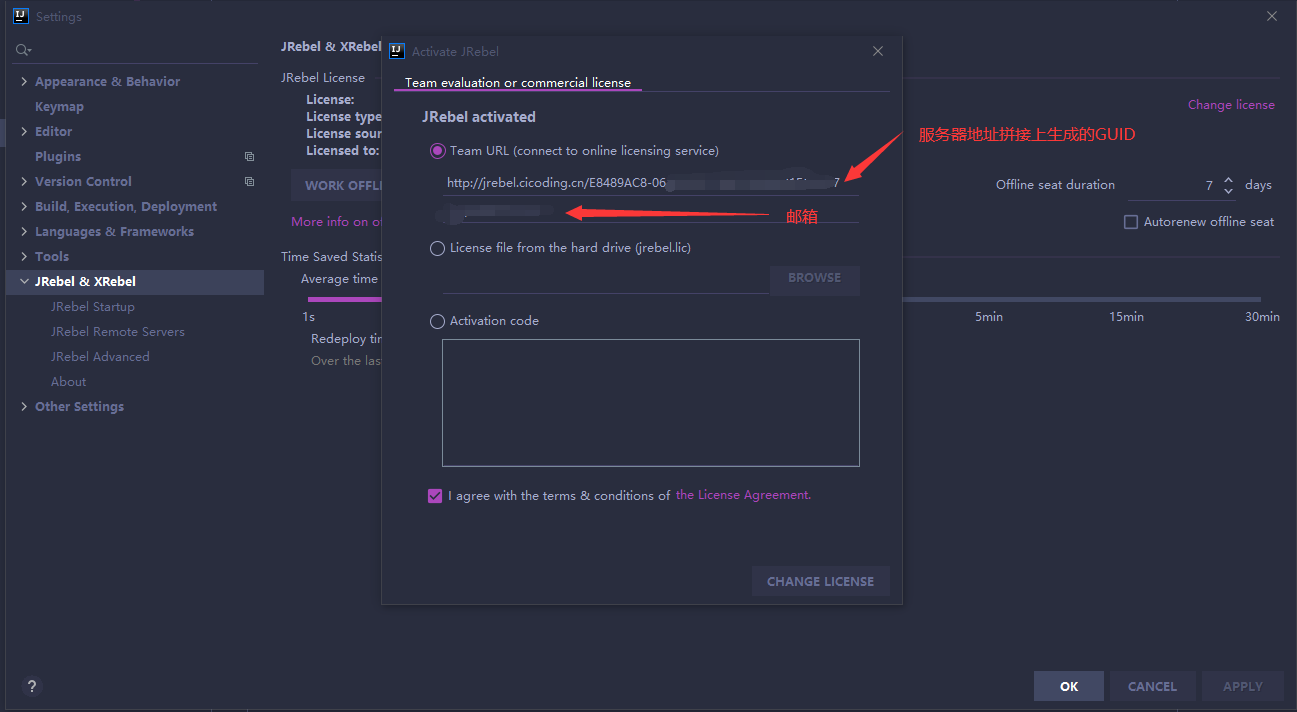
Task: Switch to Team evaluation or commercial license tab
Action: pos(518,83)
